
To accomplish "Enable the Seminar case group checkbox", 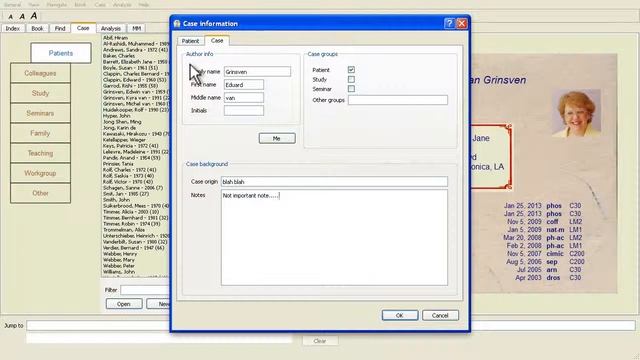I will [x=351, y=89].
